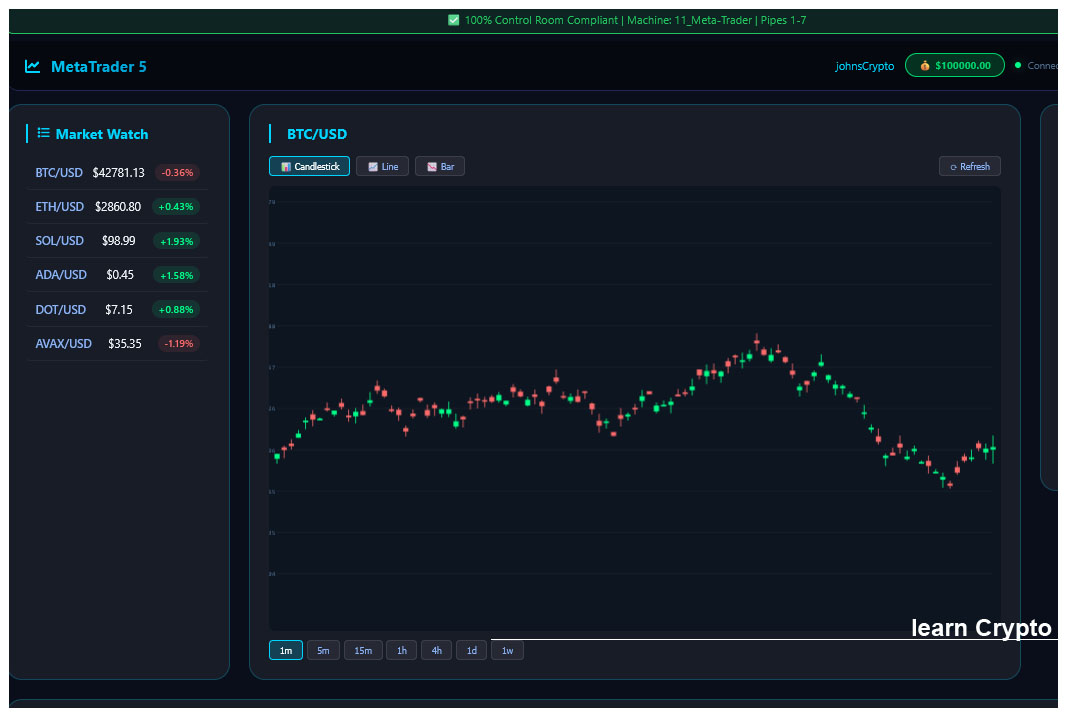Click the green connection status dot
The image size is (1067, 718).
pos(1018,65)
